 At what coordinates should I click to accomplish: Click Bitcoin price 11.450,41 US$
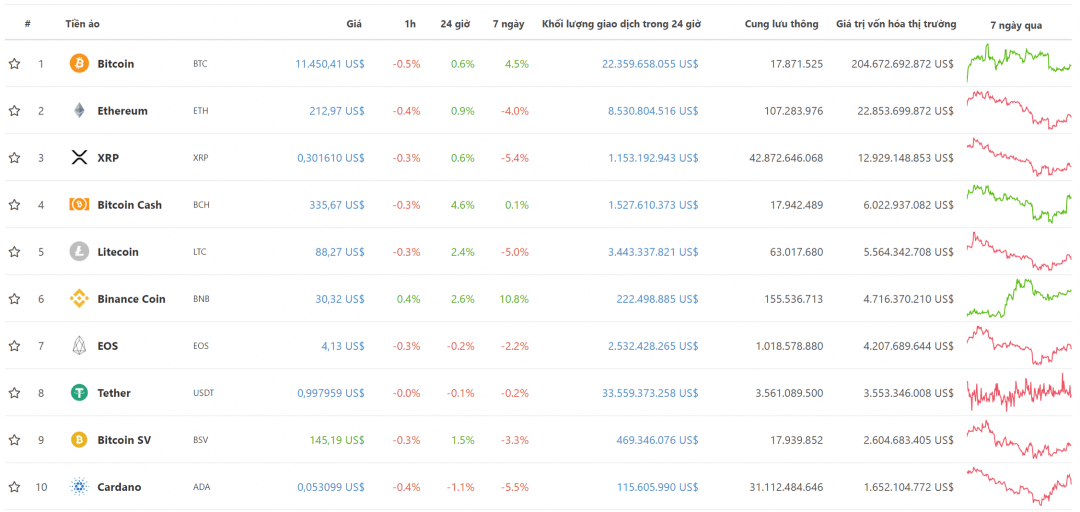pyautogui.click(x=330, y=64)
